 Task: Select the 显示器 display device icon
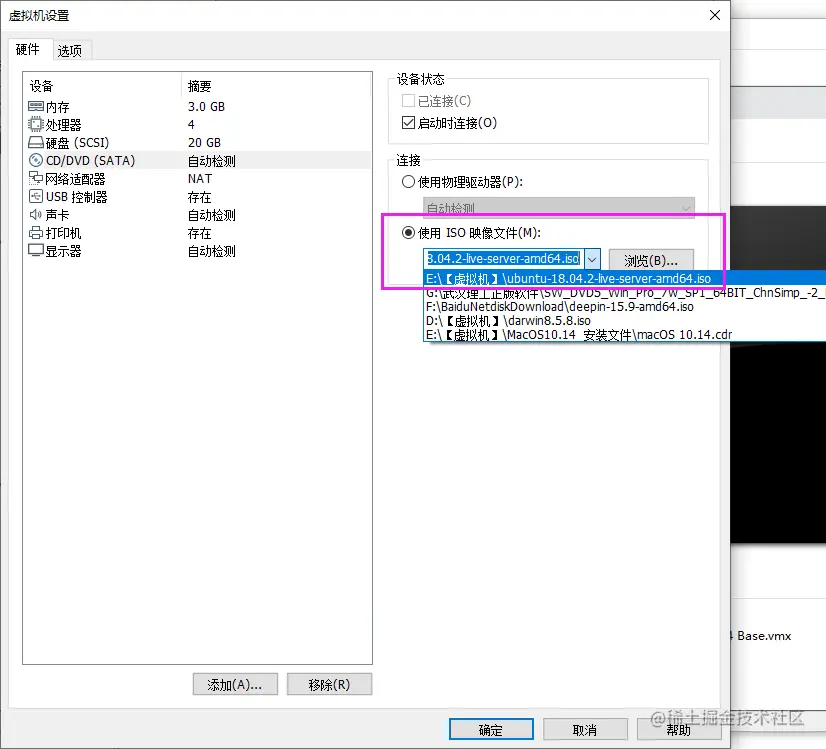(37, 250)
